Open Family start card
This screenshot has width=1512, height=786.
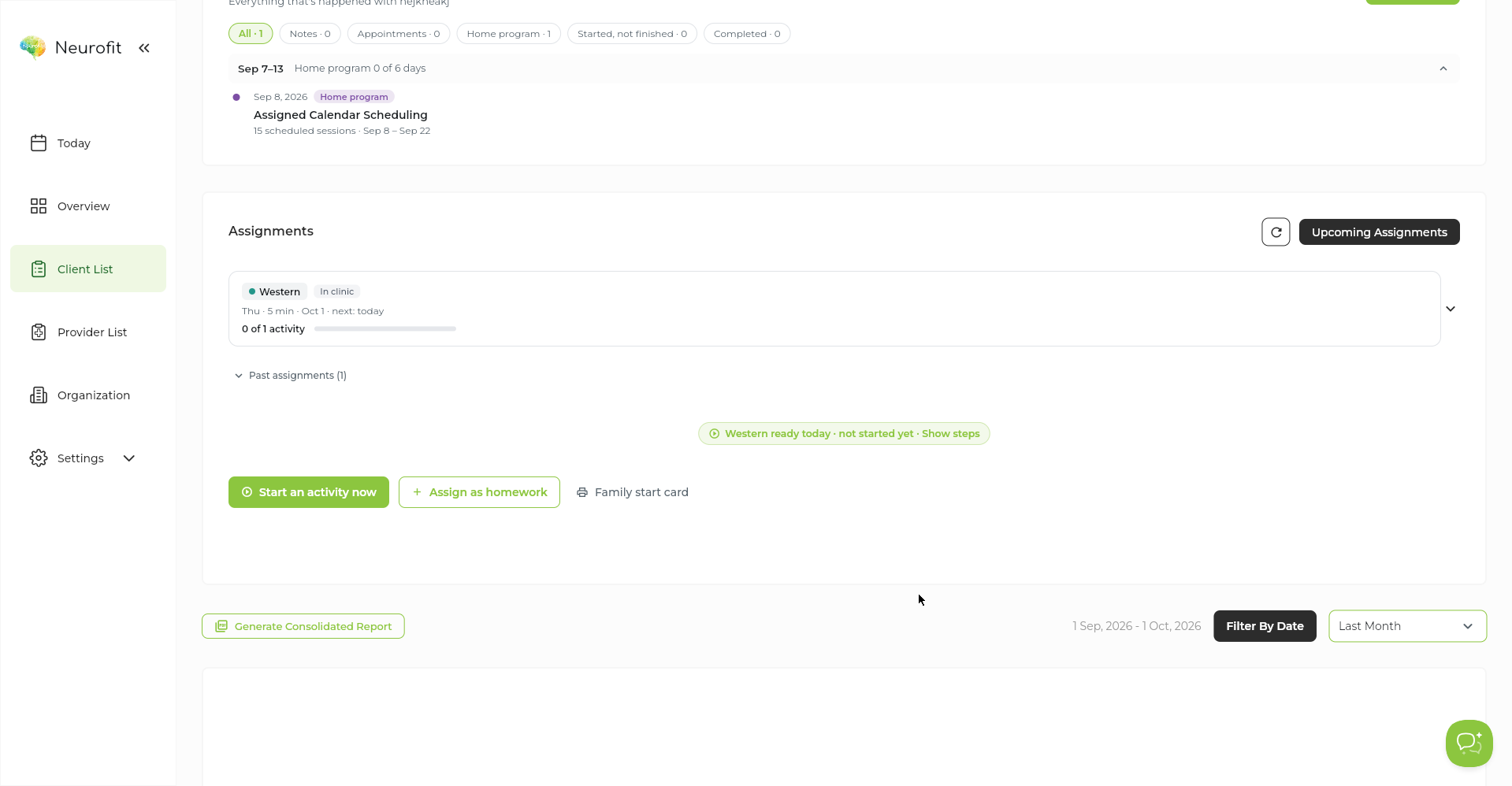tap(633, 492)
